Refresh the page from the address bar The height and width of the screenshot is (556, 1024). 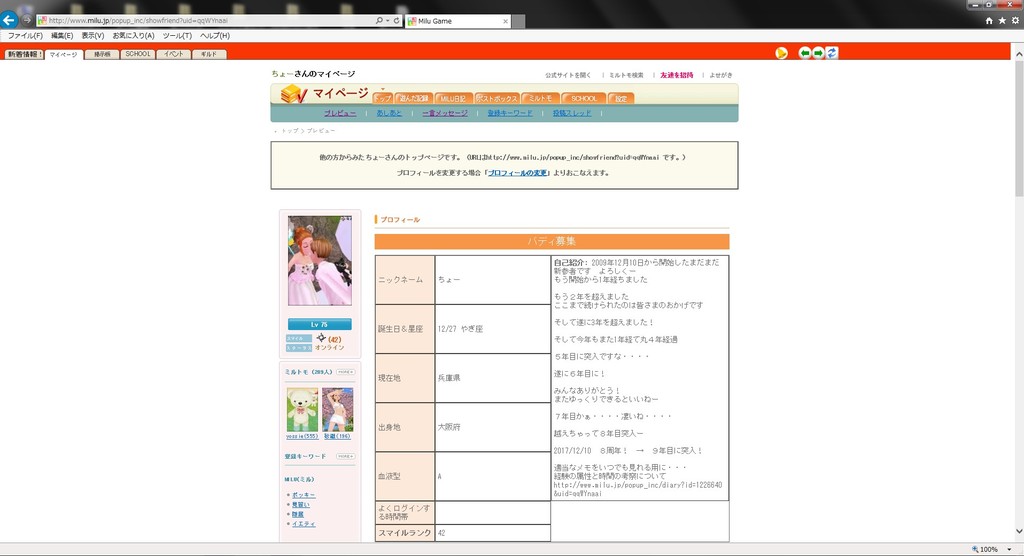(396, 20)
